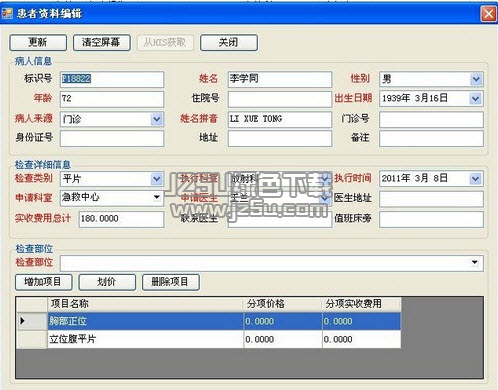Click the 划价 button
Screen dimensions: 498x390
(x=107, y=282)
